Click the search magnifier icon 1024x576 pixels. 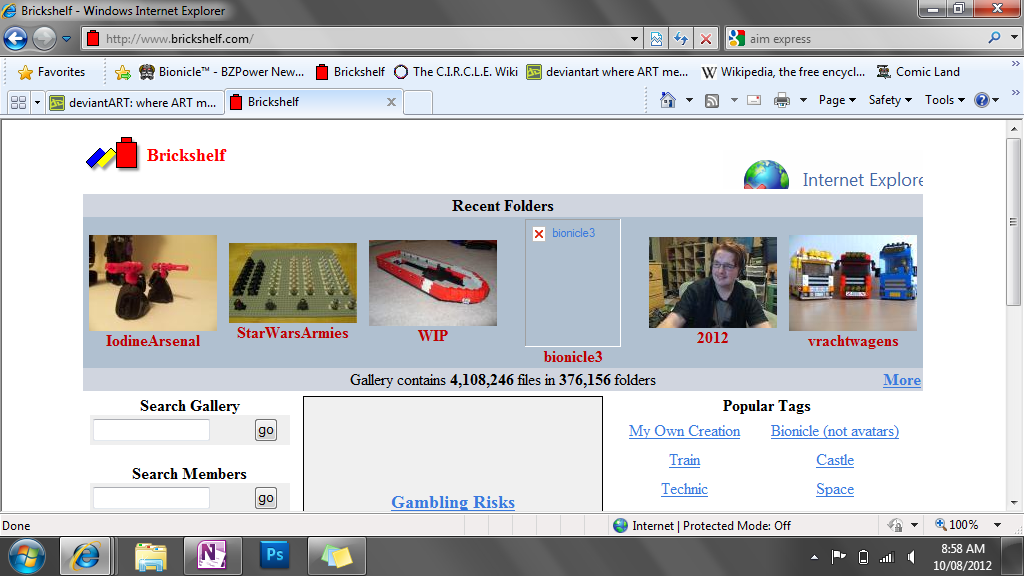coord(994,38)
